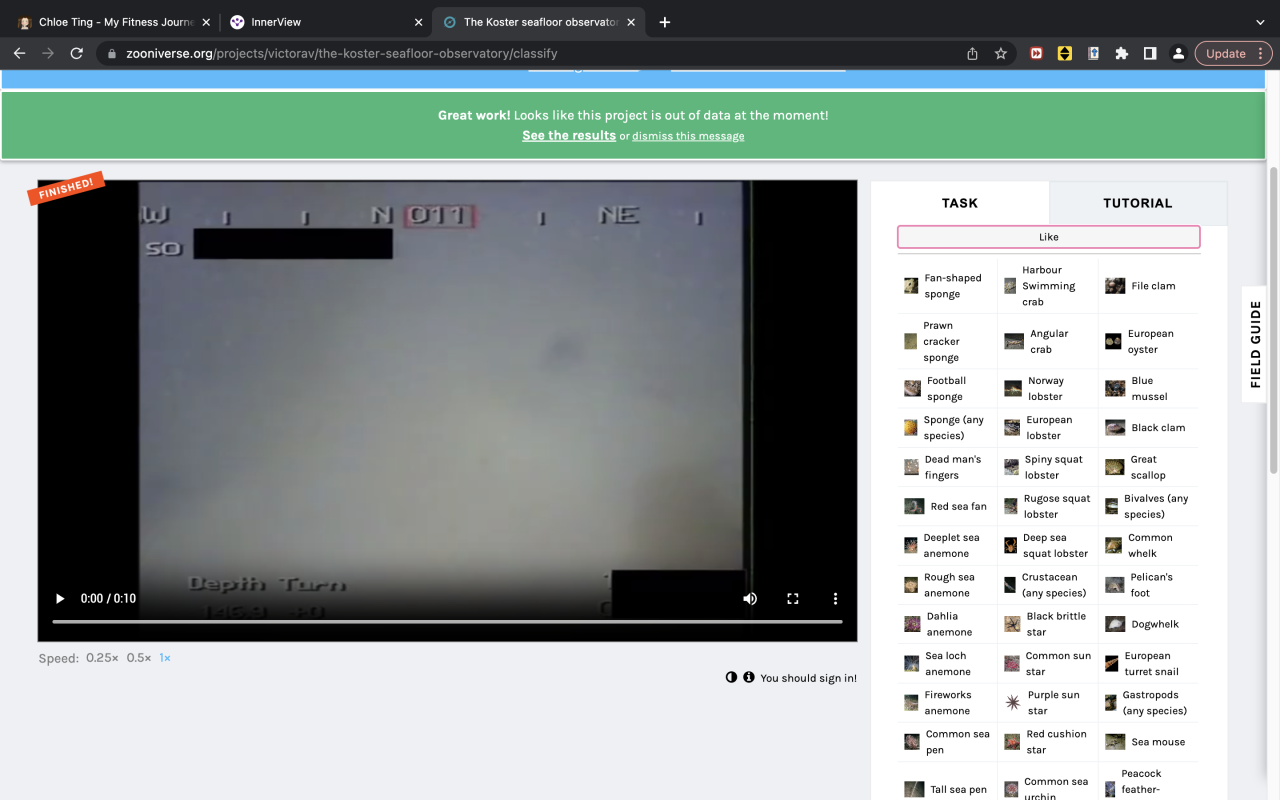Switch to Chloe Ting browser tab
The height and width of the screenshot is (800, 1280).
[112, 22]
